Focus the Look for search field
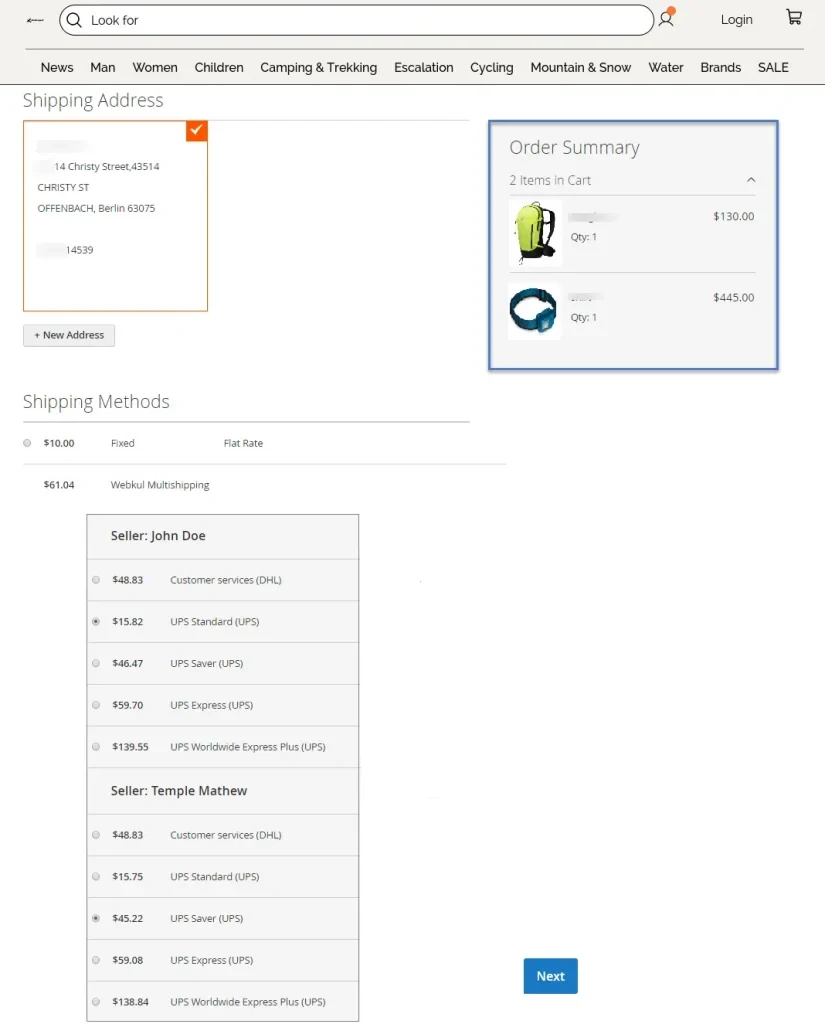Screen dimensions: 825x1024 click(x=360, y=20)
